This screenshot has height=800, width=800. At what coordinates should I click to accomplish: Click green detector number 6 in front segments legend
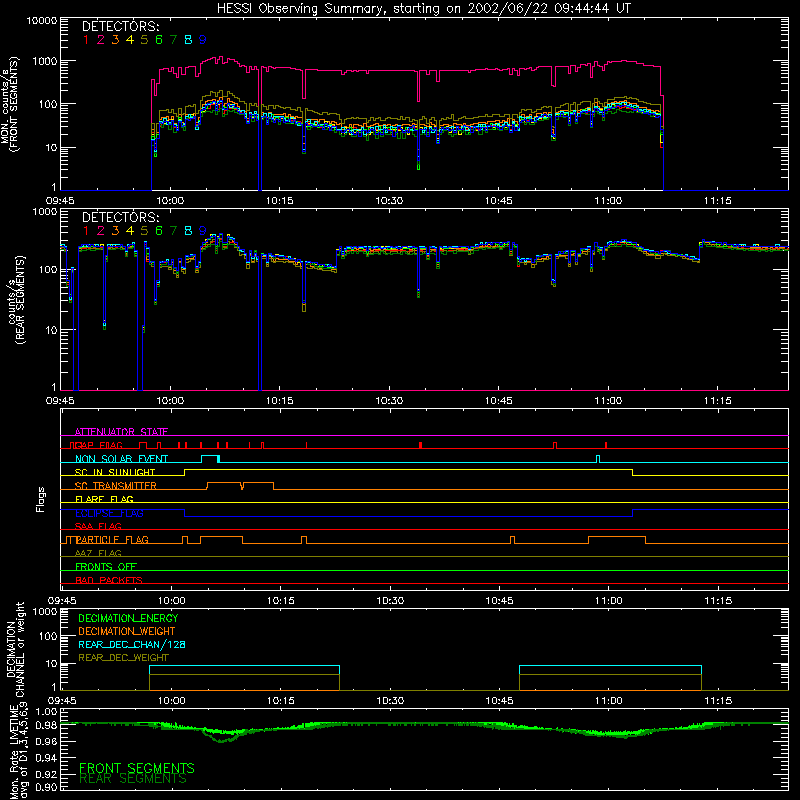pyautogui.click(x=159, y=40)
